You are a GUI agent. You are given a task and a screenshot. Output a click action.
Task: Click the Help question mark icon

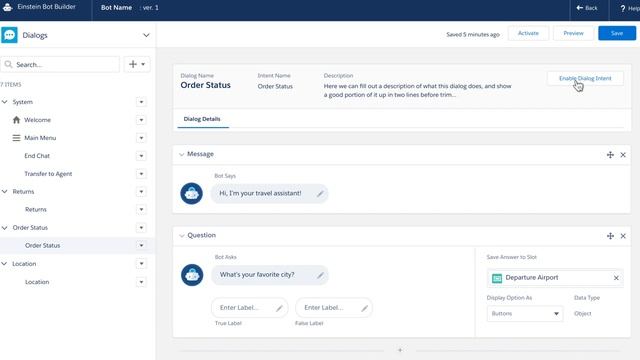coord(623,8)
